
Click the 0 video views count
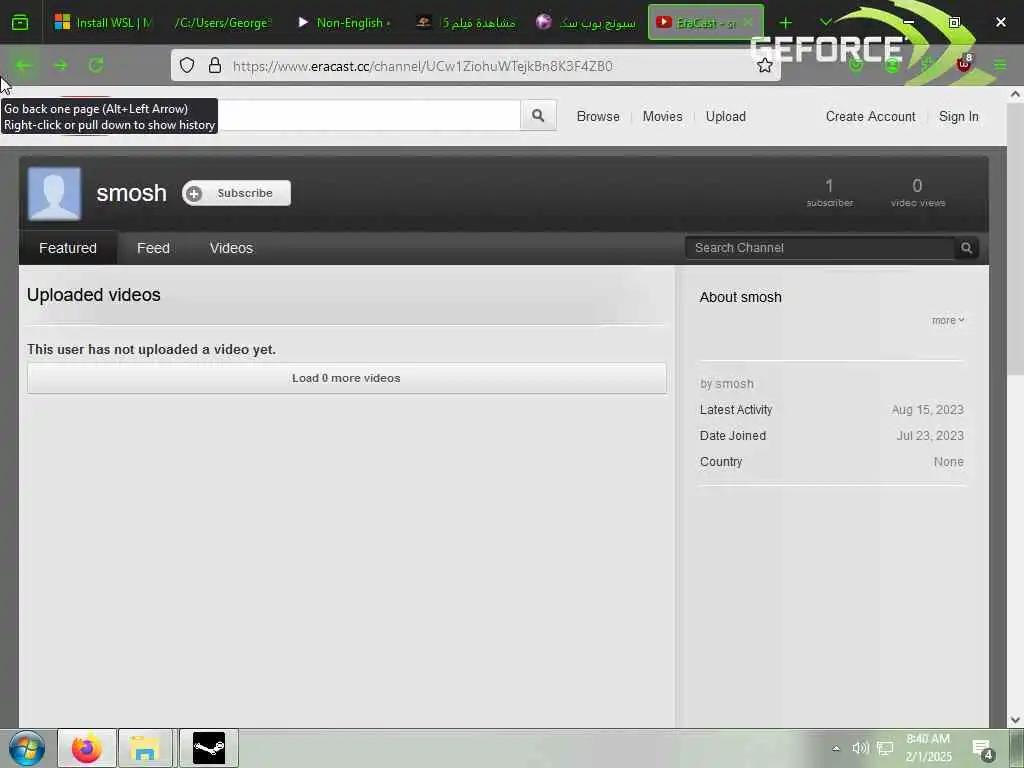[918, 193]
